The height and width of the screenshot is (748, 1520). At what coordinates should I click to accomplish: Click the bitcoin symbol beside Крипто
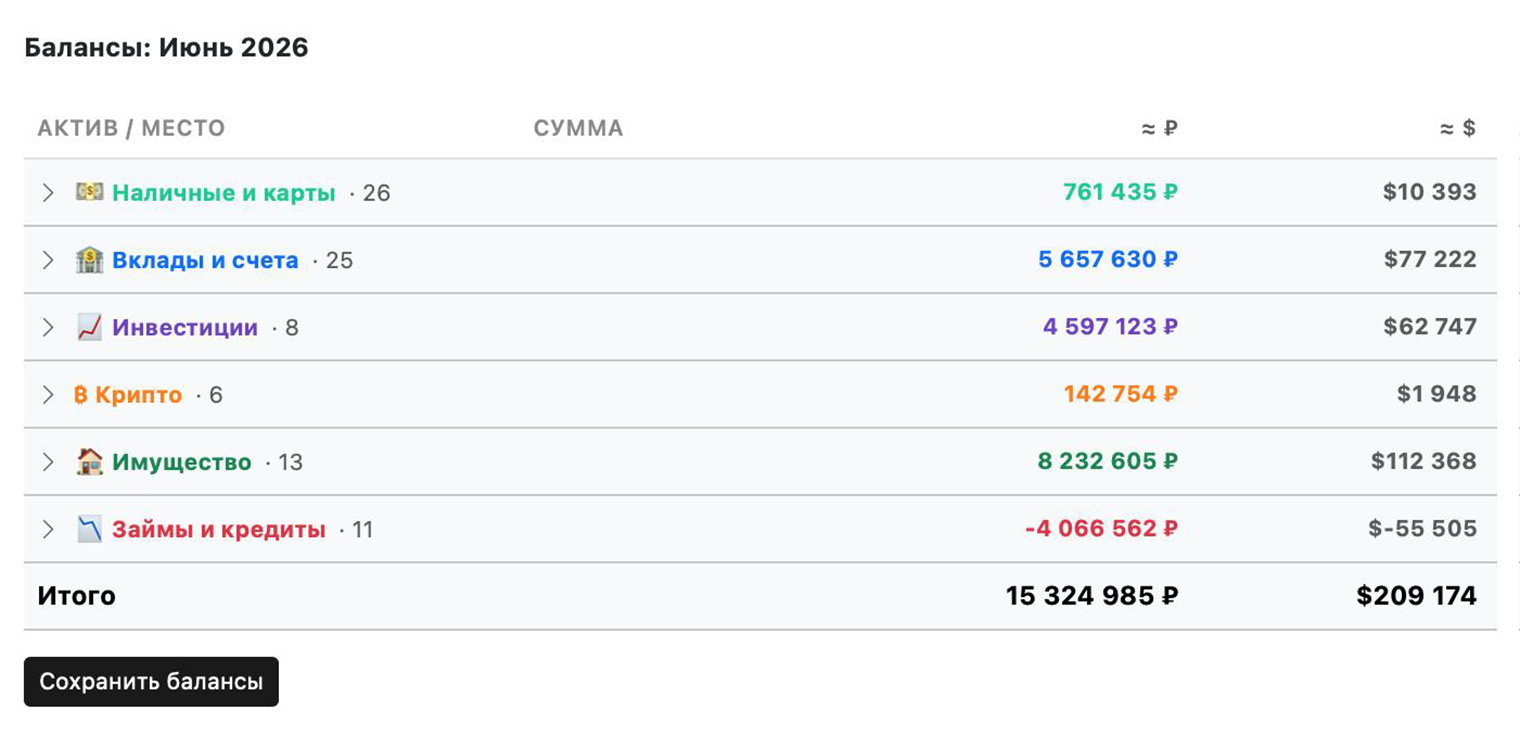(x=81, y=395)
